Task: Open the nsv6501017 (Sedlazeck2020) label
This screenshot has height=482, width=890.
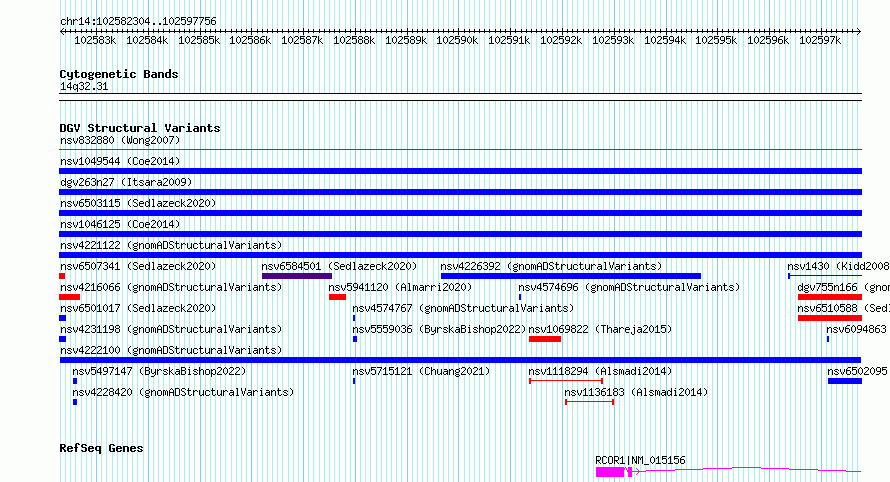Action: tap(138, 308)
